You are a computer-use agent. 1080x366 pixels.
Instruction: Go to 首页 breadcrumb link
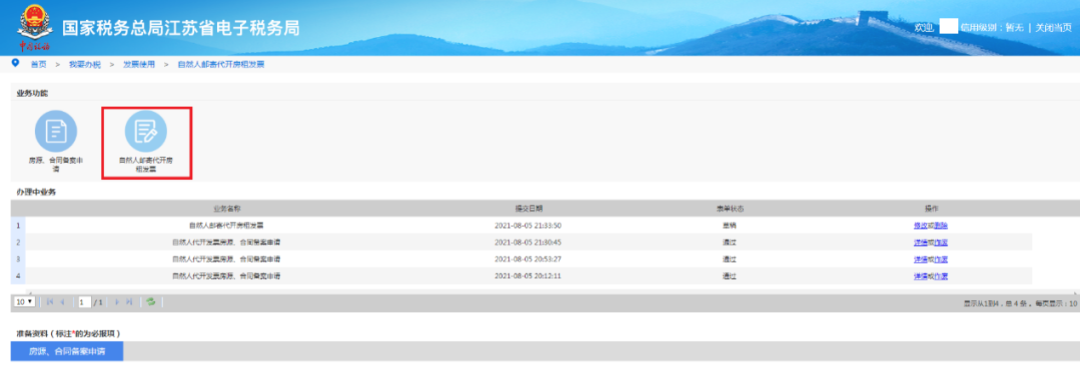[39, 64]
